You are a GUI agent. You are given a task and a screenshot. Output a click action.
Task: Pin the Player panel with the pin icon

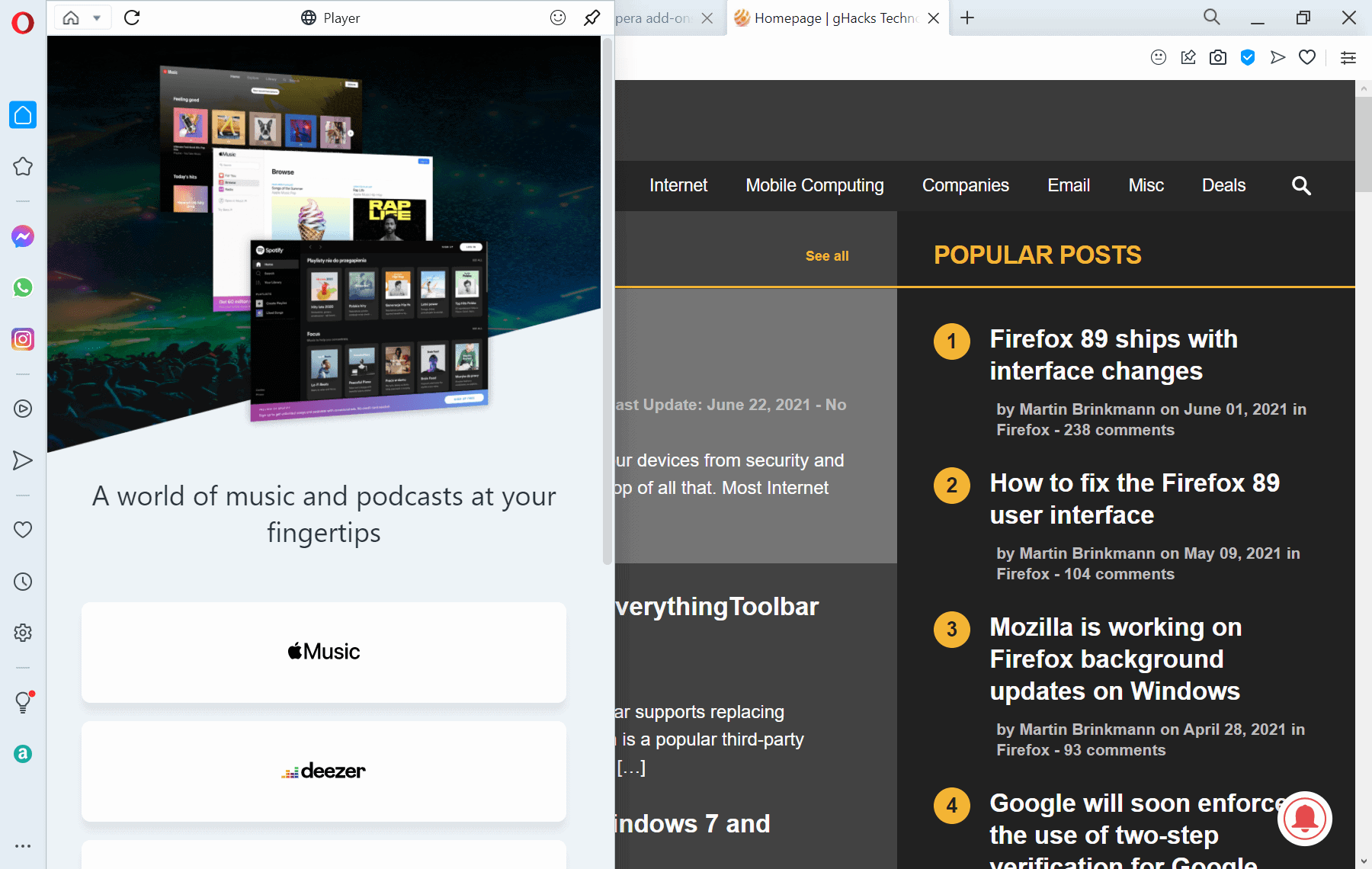tap(592, 18)
